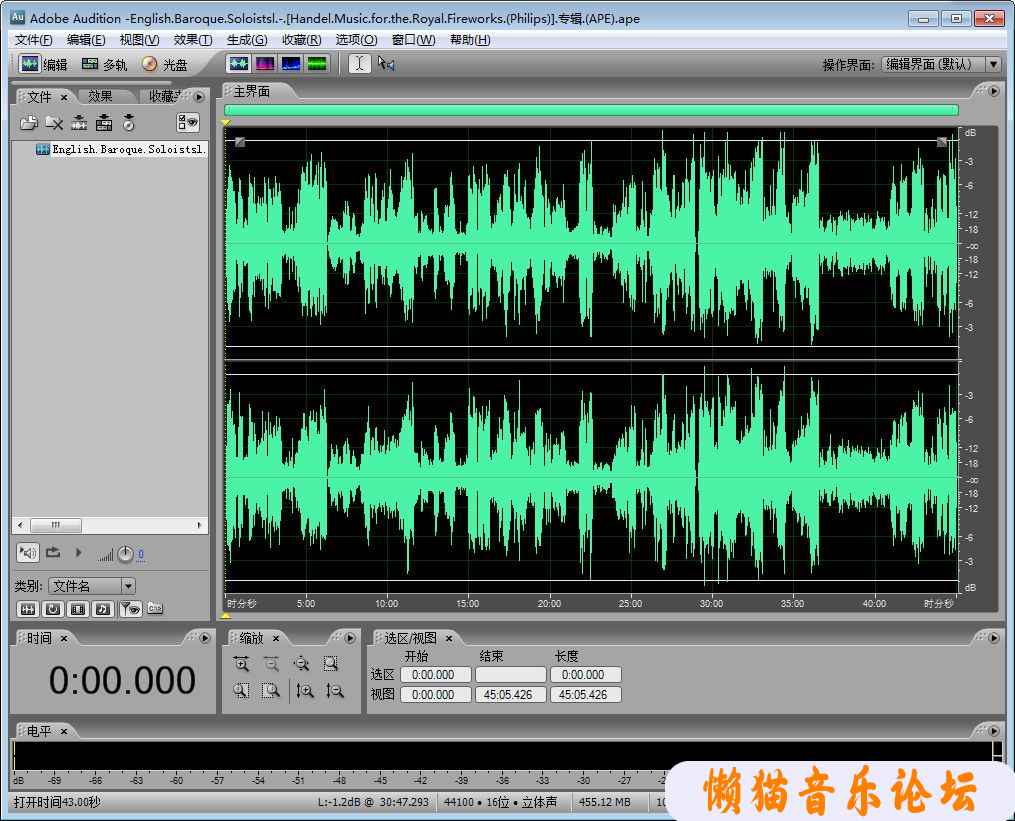
Task: Toggle the files panel show options icon
Action: (188, 122)
